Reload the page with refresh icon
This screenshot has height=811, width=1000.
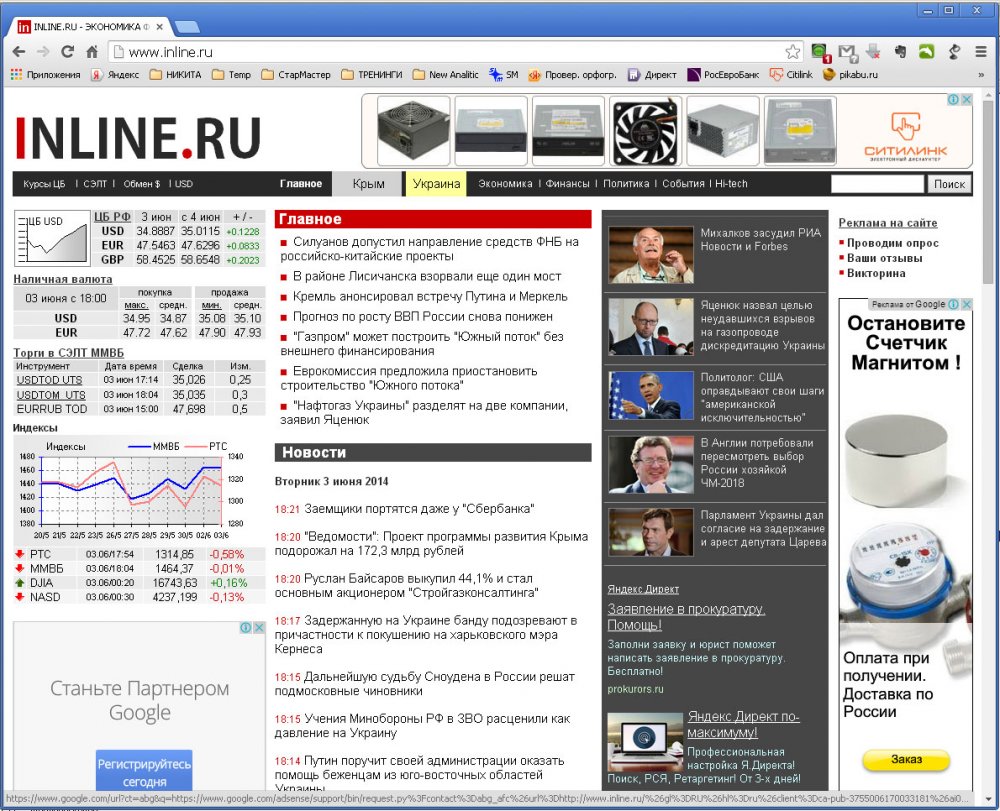(x=68, y=52)
